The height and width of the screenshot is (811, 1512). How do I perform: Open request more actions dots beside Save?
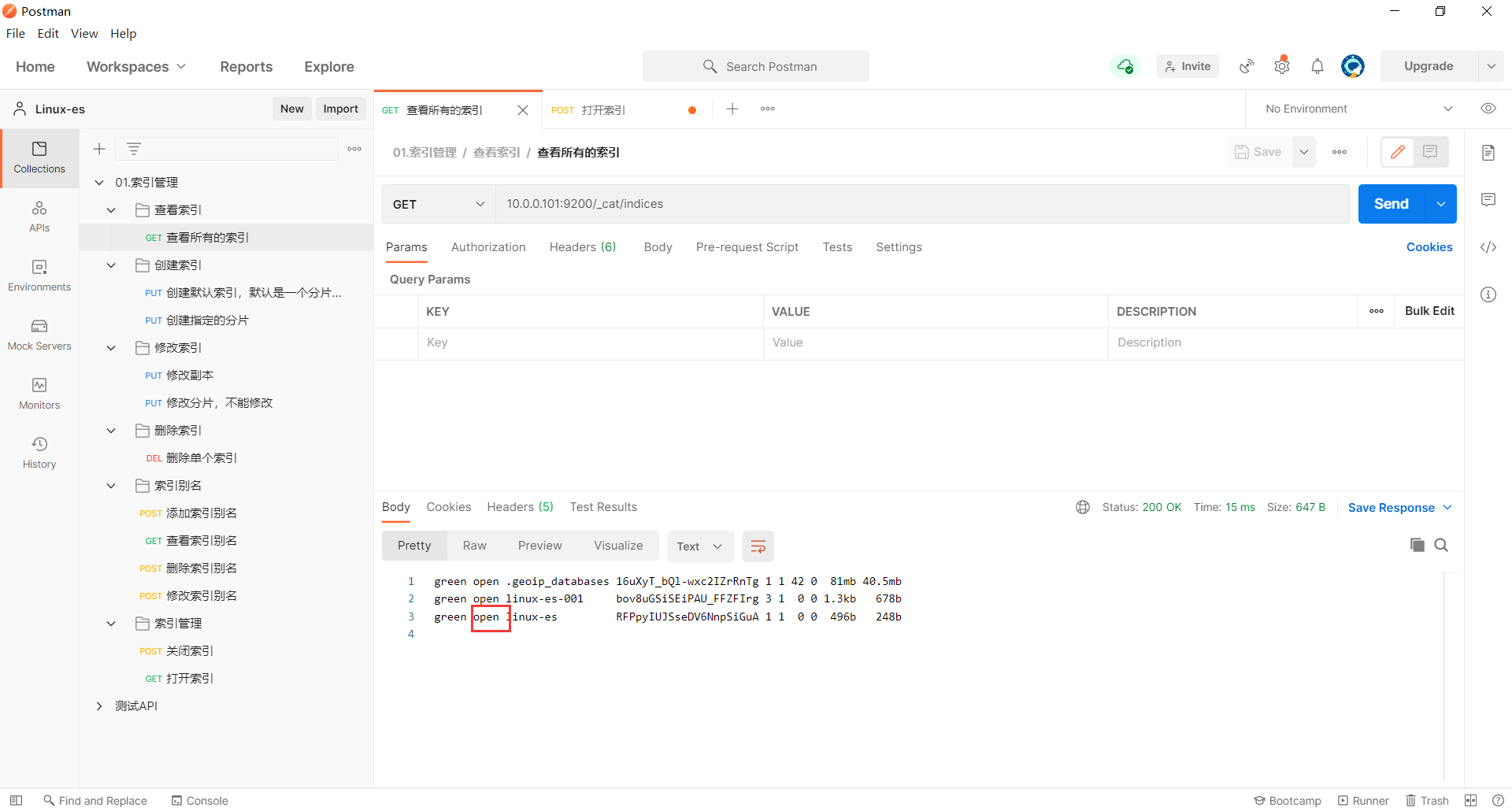(x=1340, y=152)
